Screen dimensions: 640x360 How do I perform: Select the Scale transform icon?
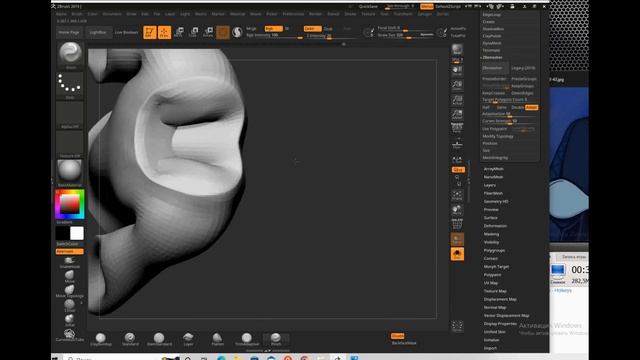point(194,32)
